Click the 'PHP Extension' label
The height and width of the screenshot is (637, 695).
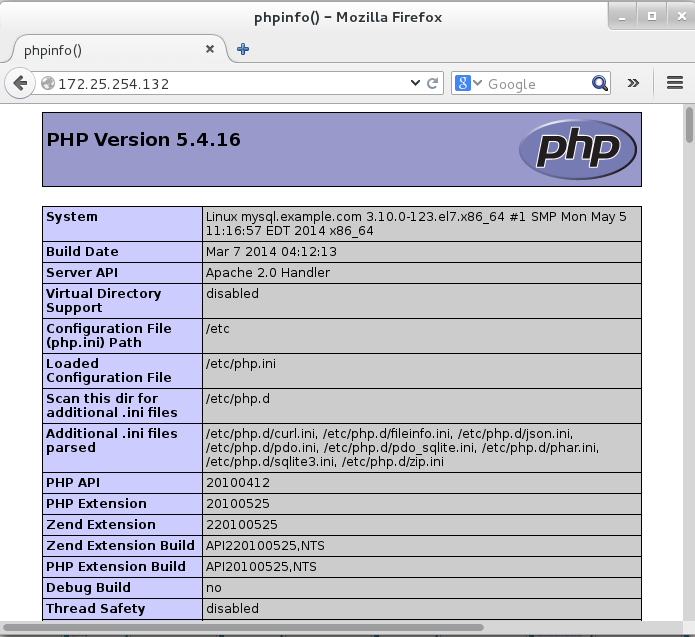point(96,504)
